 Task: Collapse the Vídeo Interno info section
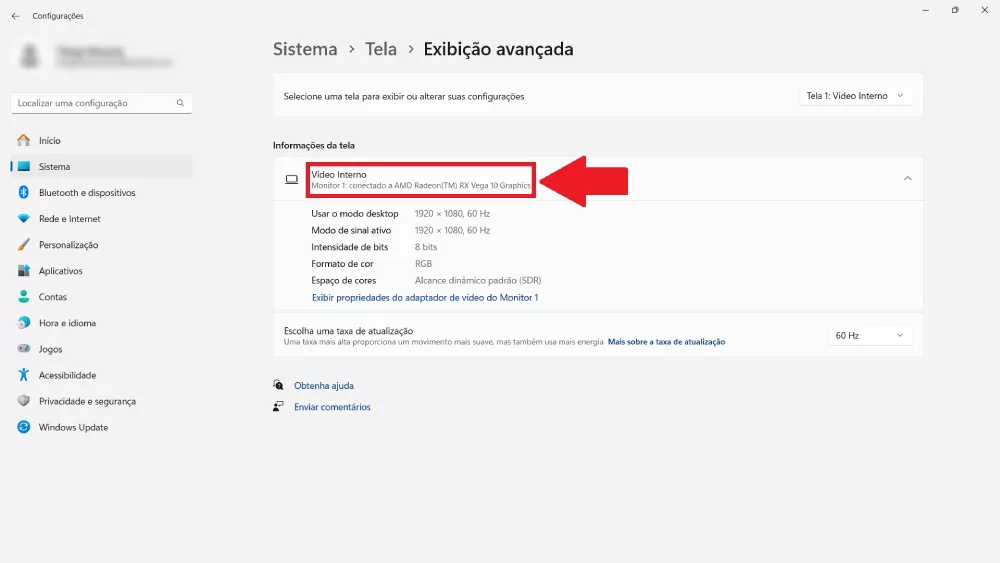point(907,178)
